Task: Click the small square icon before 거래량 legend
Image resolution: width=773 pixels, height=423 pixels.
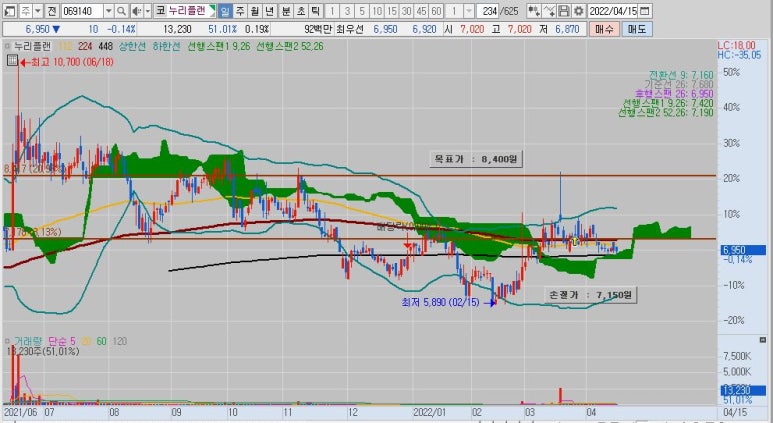Action: (x=7, y=341)
